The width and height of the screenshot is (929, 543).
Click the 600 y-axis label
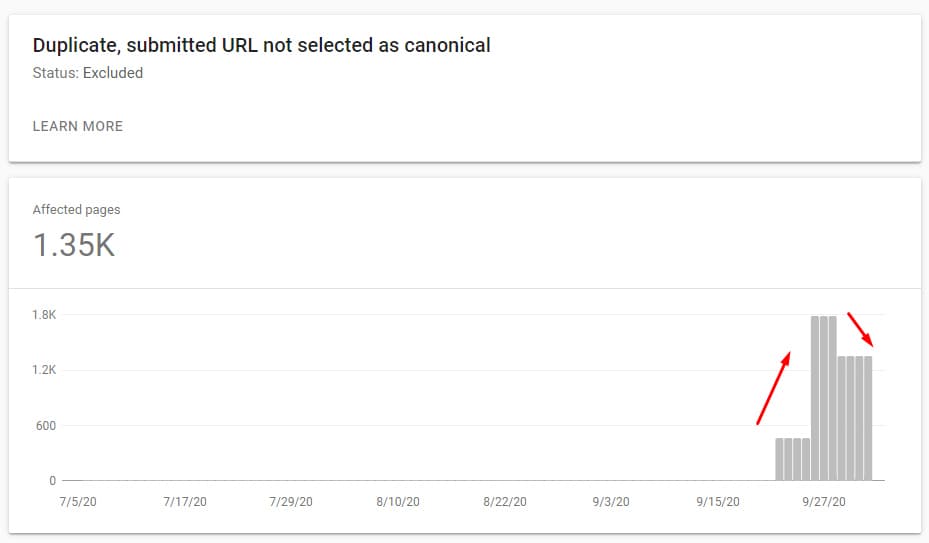pos(46,426)
